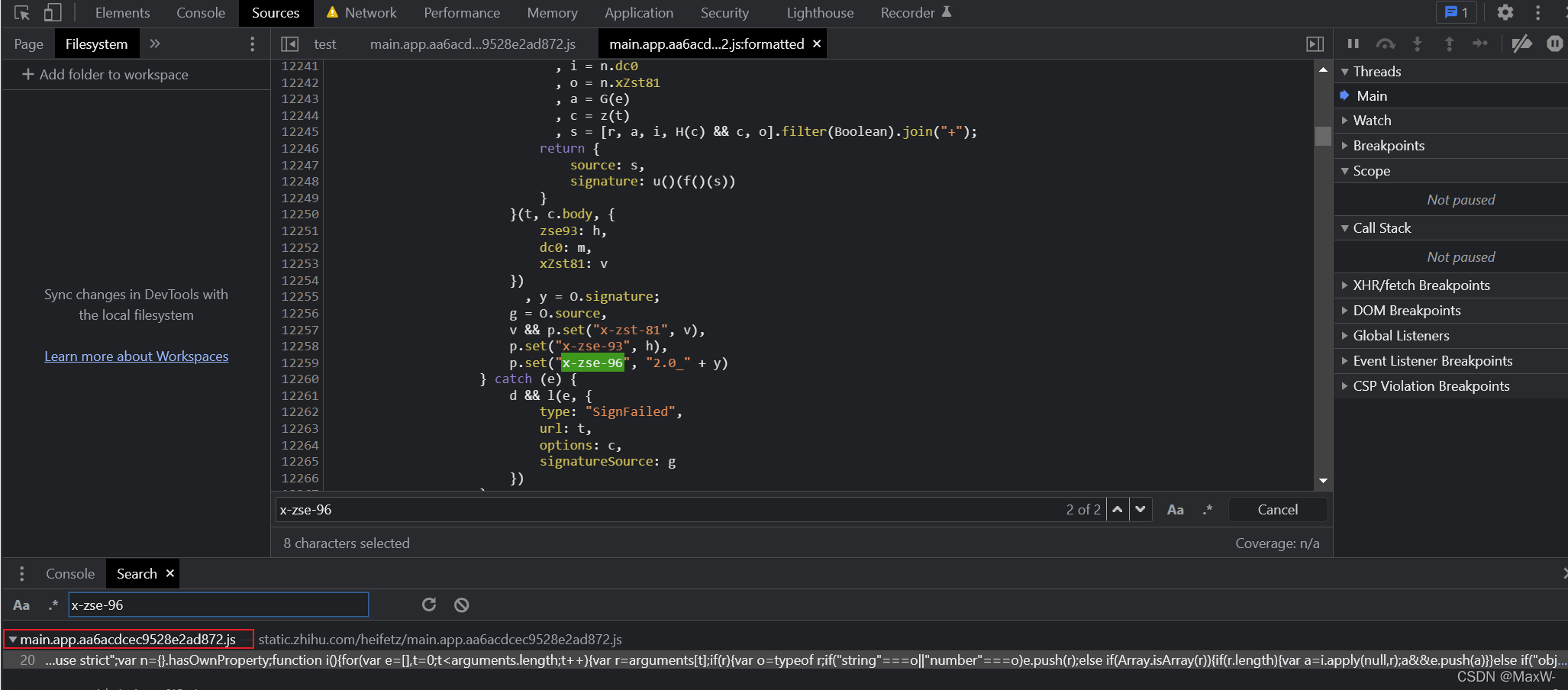Viewport: 1568px width, 690px height.
Task: Clear the search results icon
Action: [461, 605]
